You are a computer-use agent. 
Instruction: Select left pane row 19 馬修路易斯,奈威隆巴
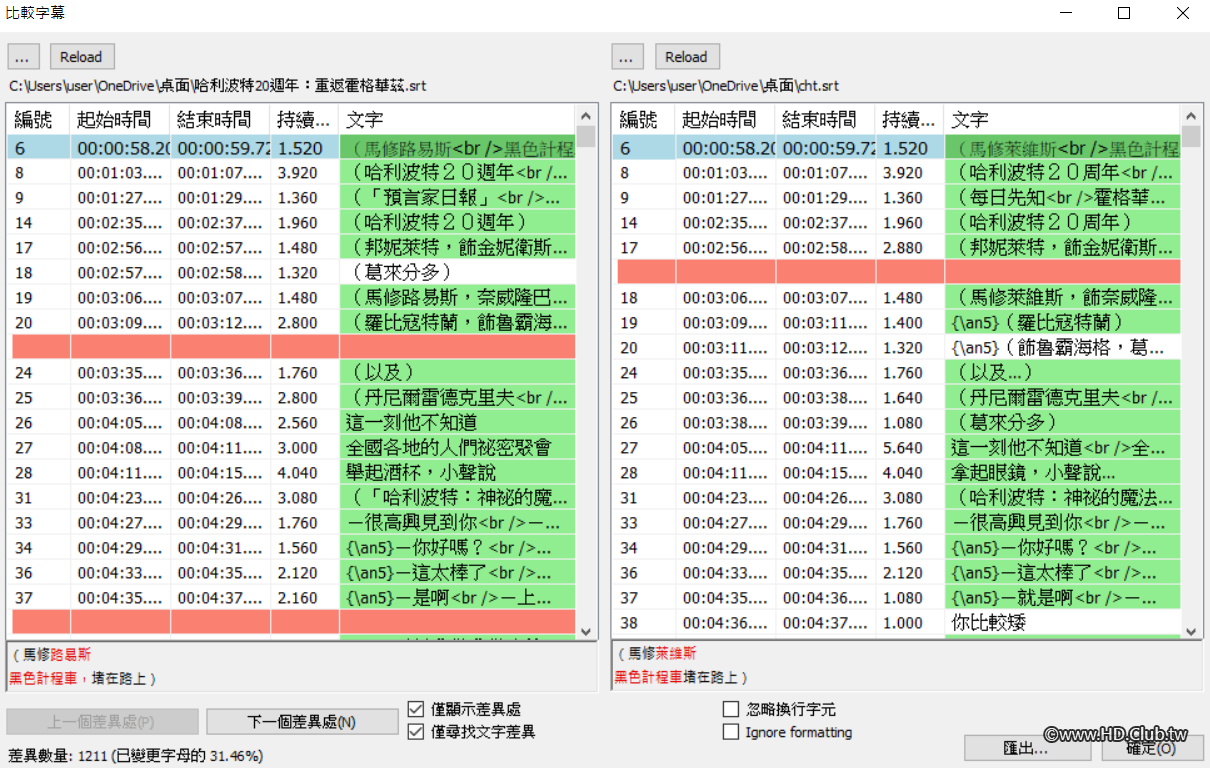pyautogui.click(x=292, y=297)
